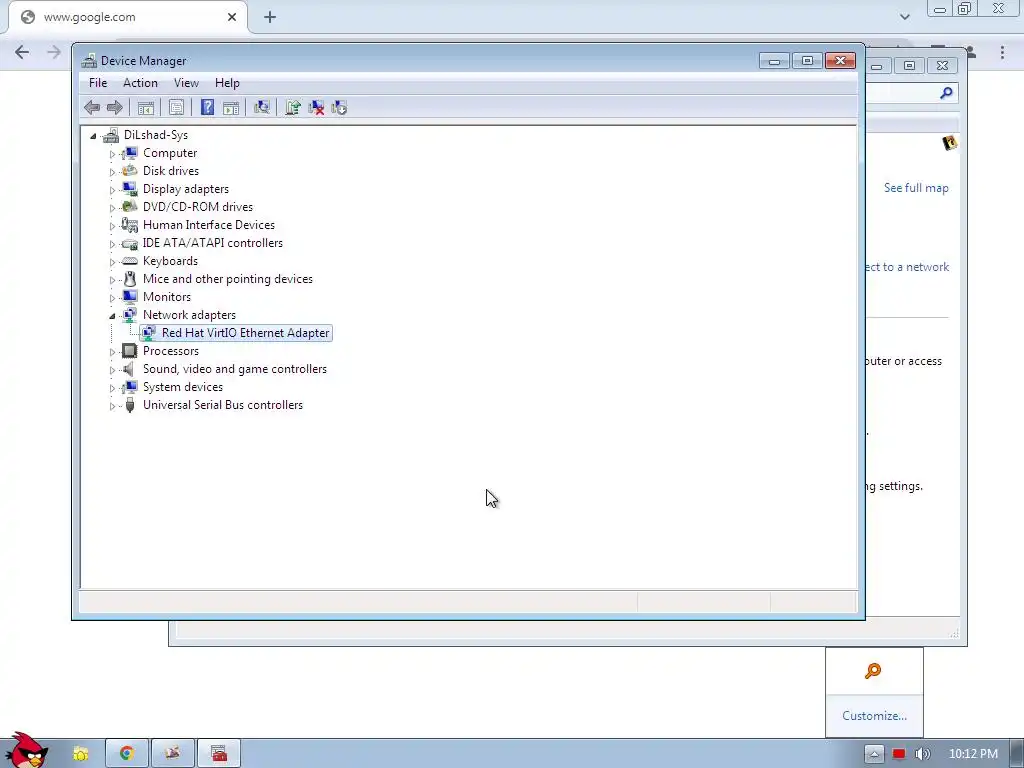This screenshot has height=768, width=1024.
Task: Select the Red Hat VirtIO Ethernet Adapter icon
Action: coord(149,333)
